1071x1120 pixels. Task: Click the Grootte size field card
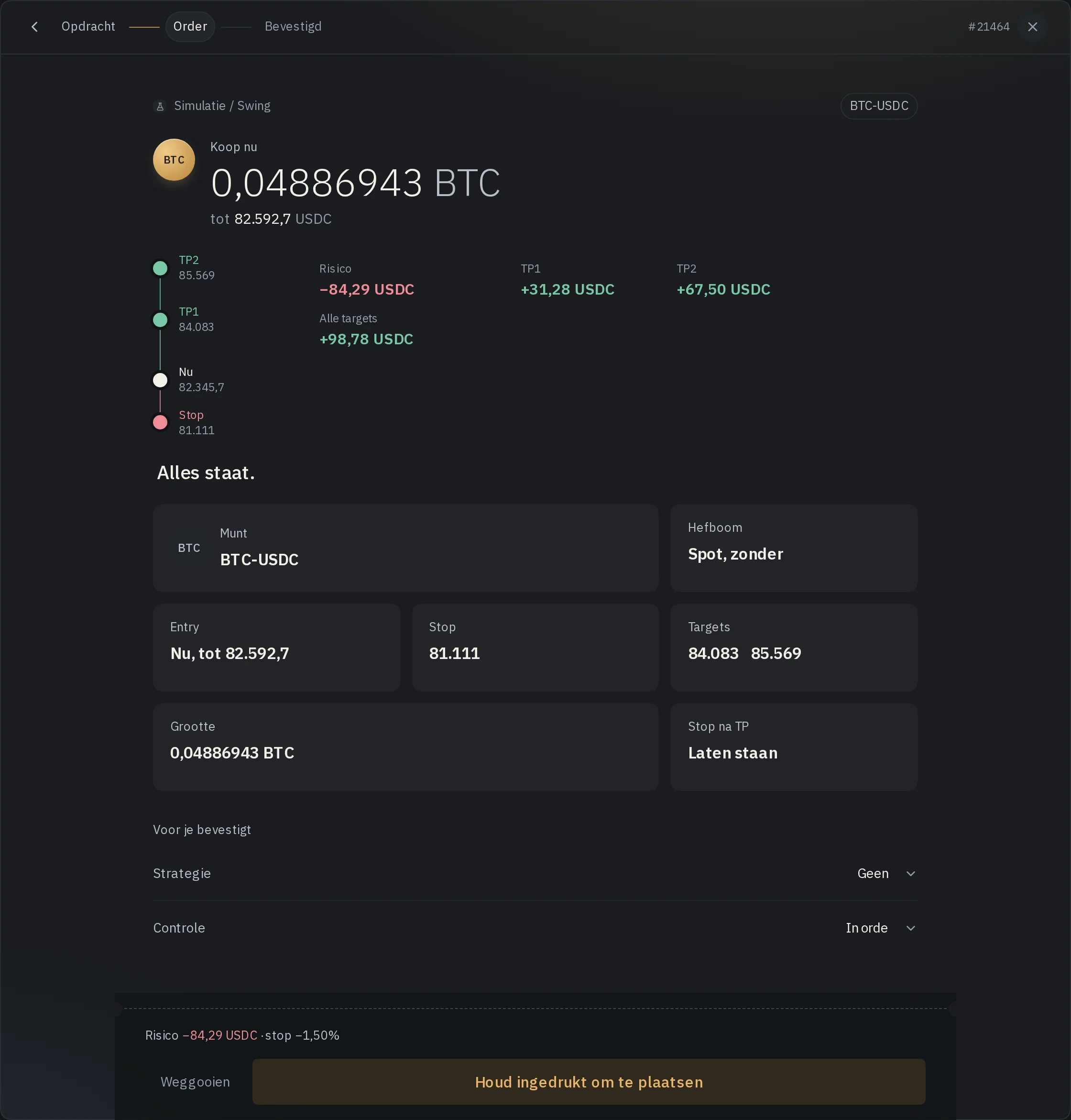tap(405, 747)
